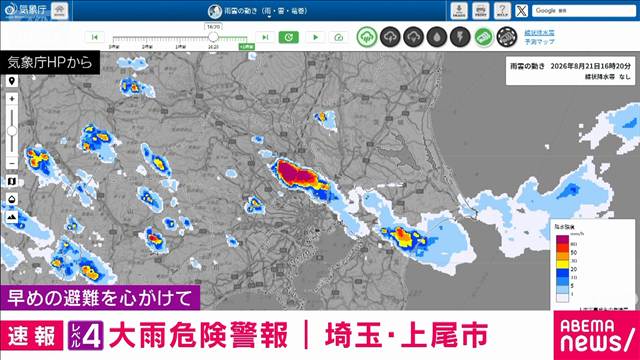The width and height of the screenshot is (640, 360).
Task: Zoom in with the map plus button
Action: point(12,99)
